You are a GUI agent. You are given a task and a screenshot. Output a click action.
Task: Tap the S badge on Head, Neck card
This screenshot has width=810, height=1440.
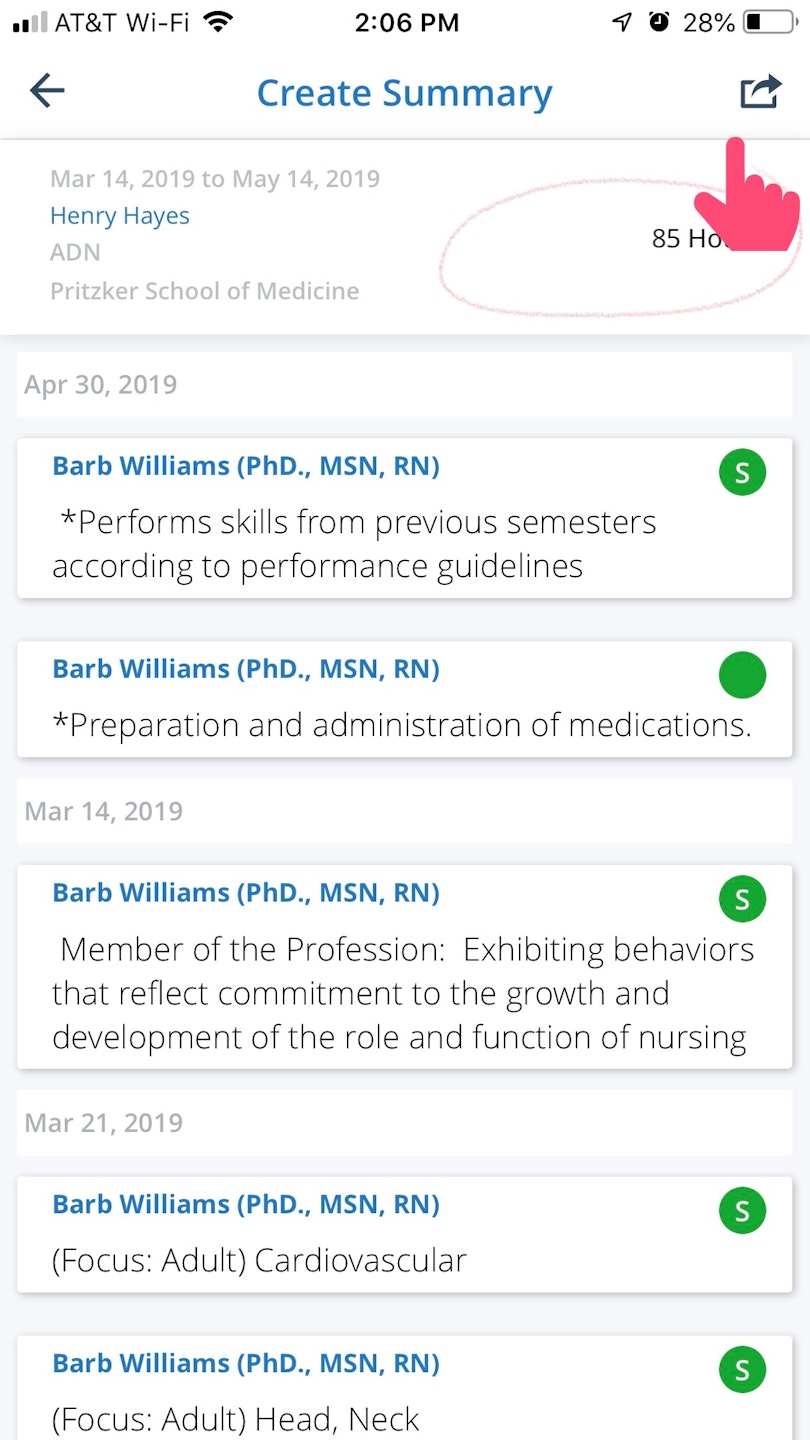[742, 1370]
